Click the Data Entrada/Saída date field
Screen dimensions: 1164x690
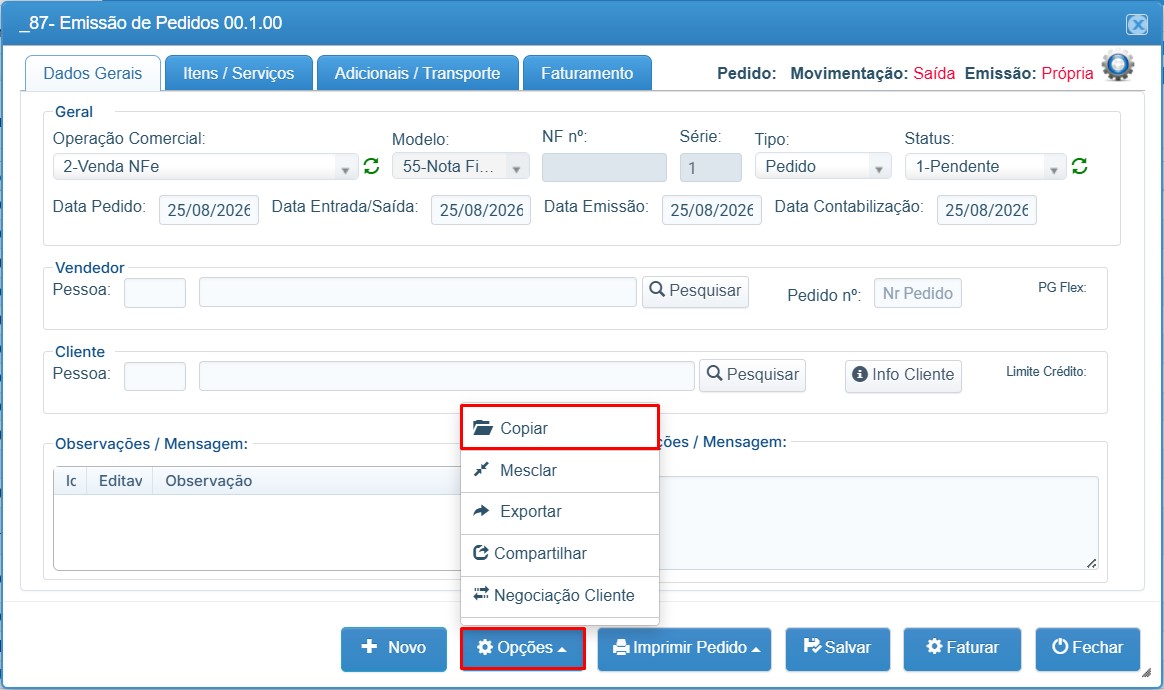(481, 210)
